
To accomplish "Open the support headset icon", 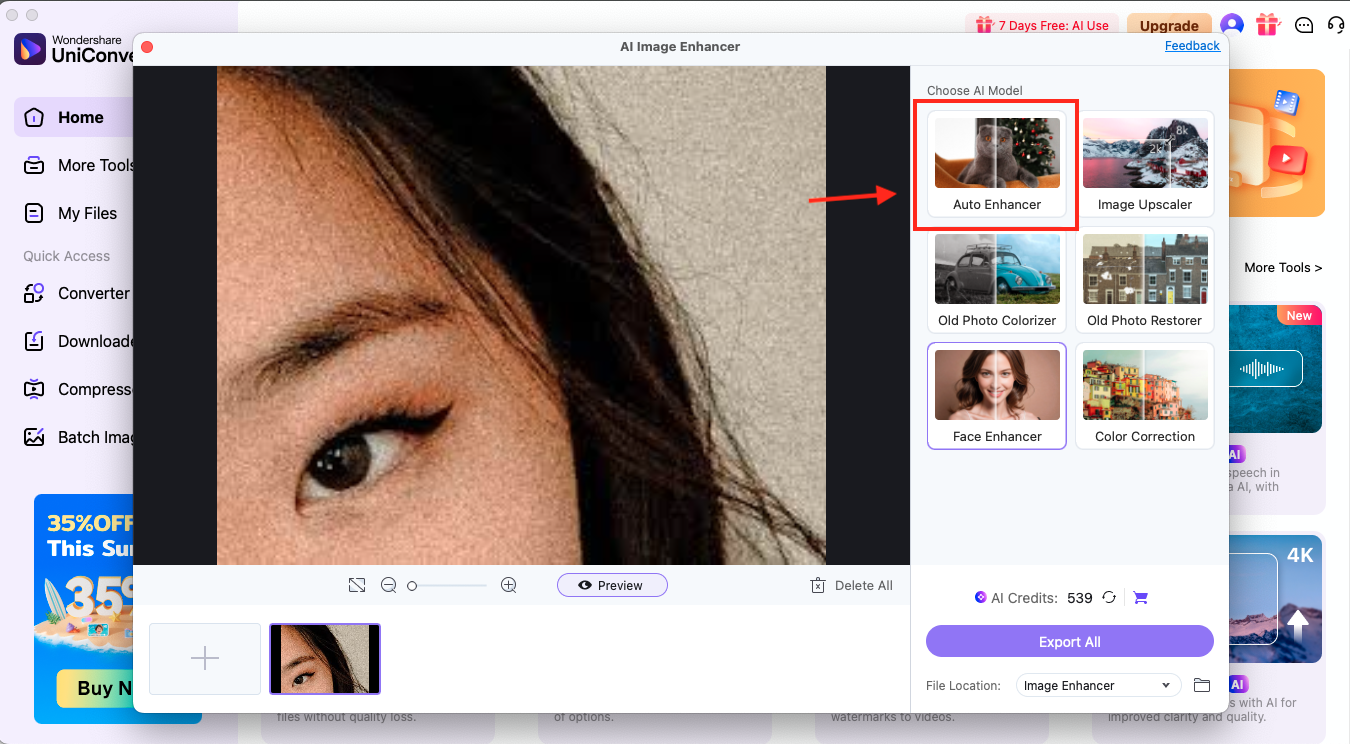I will pyautogui.click(x=1336, y=25).
